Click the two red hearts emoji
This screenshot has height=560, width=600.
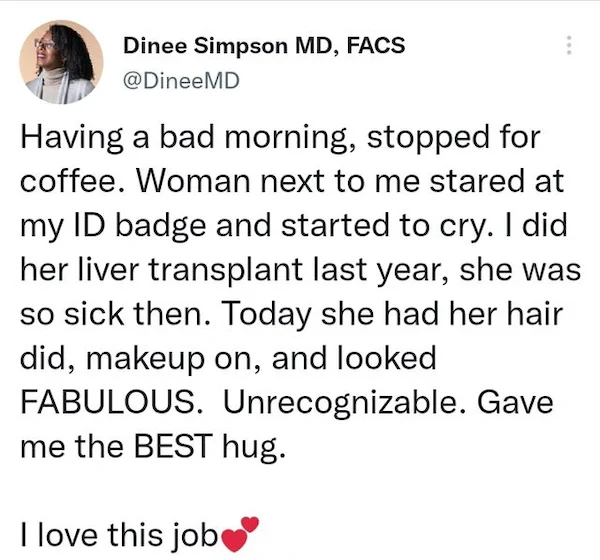pos(241,534)
